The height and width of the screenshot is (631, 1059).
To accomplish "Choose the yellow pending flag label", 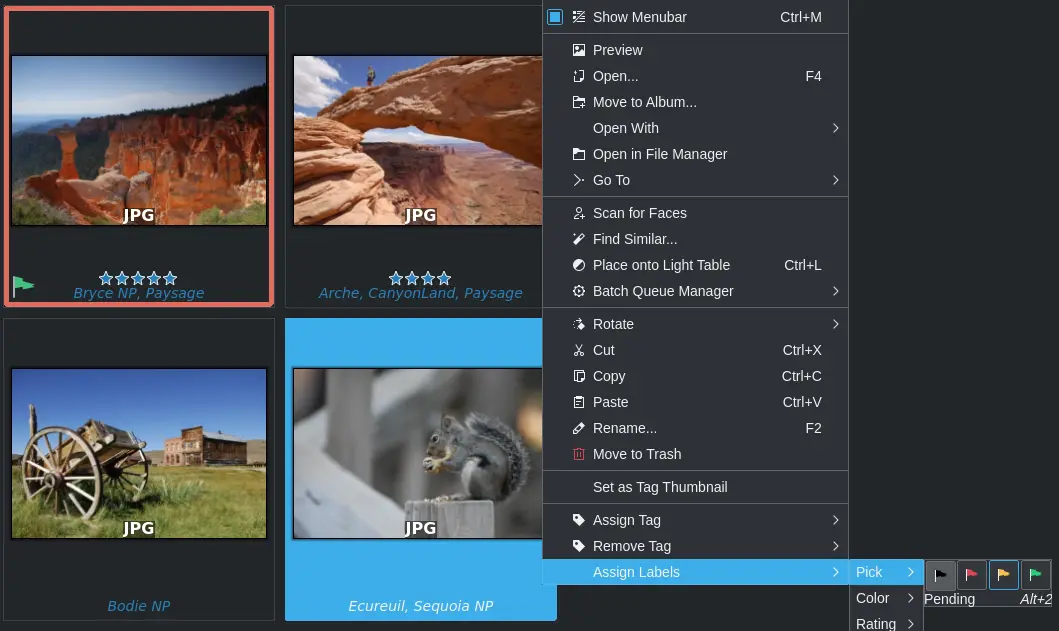I will coord(1004,574).
